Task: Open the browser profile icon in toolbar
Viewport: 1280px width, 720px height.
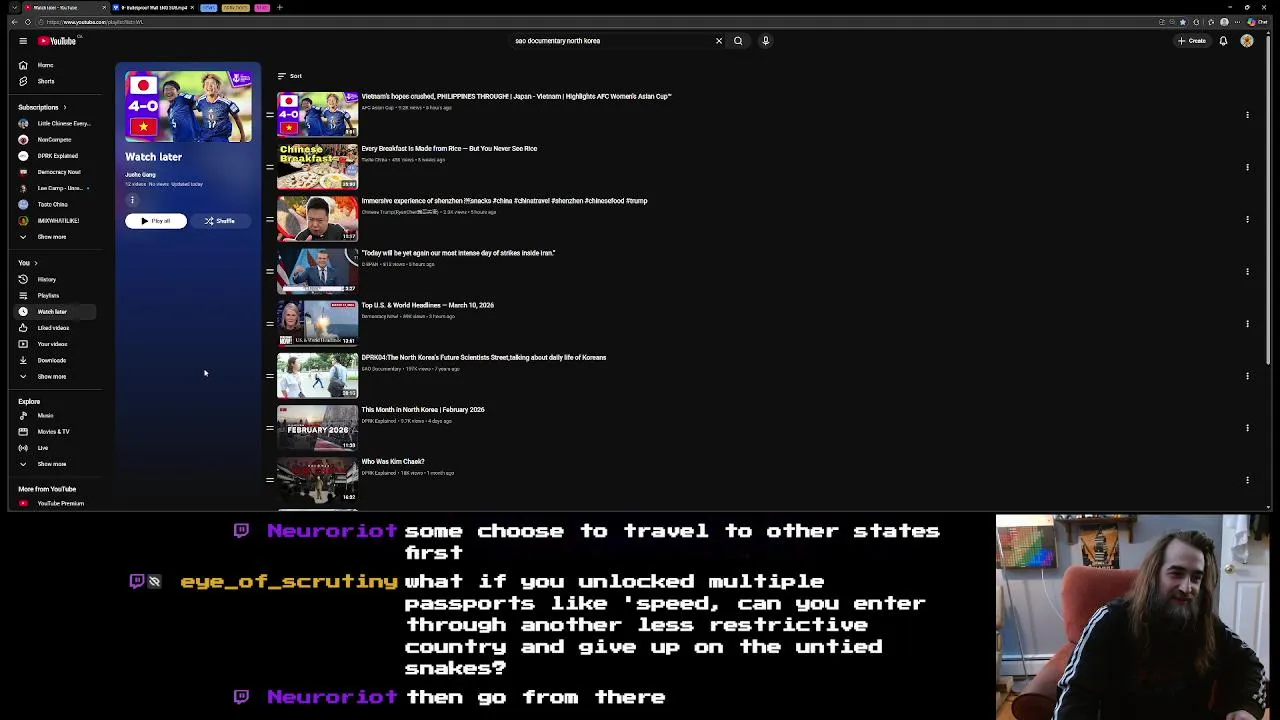Action: point(1224,22)
